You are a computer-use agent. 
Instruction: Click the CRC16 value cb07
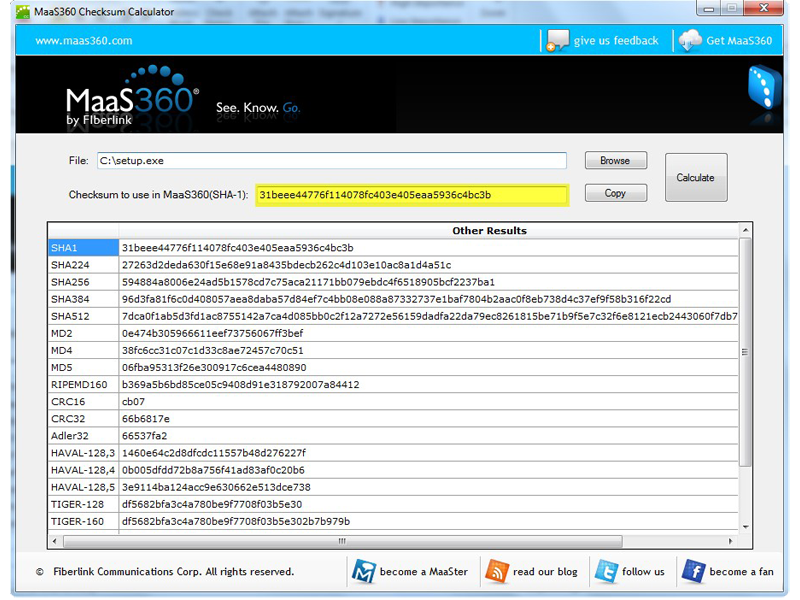[133, 402]
